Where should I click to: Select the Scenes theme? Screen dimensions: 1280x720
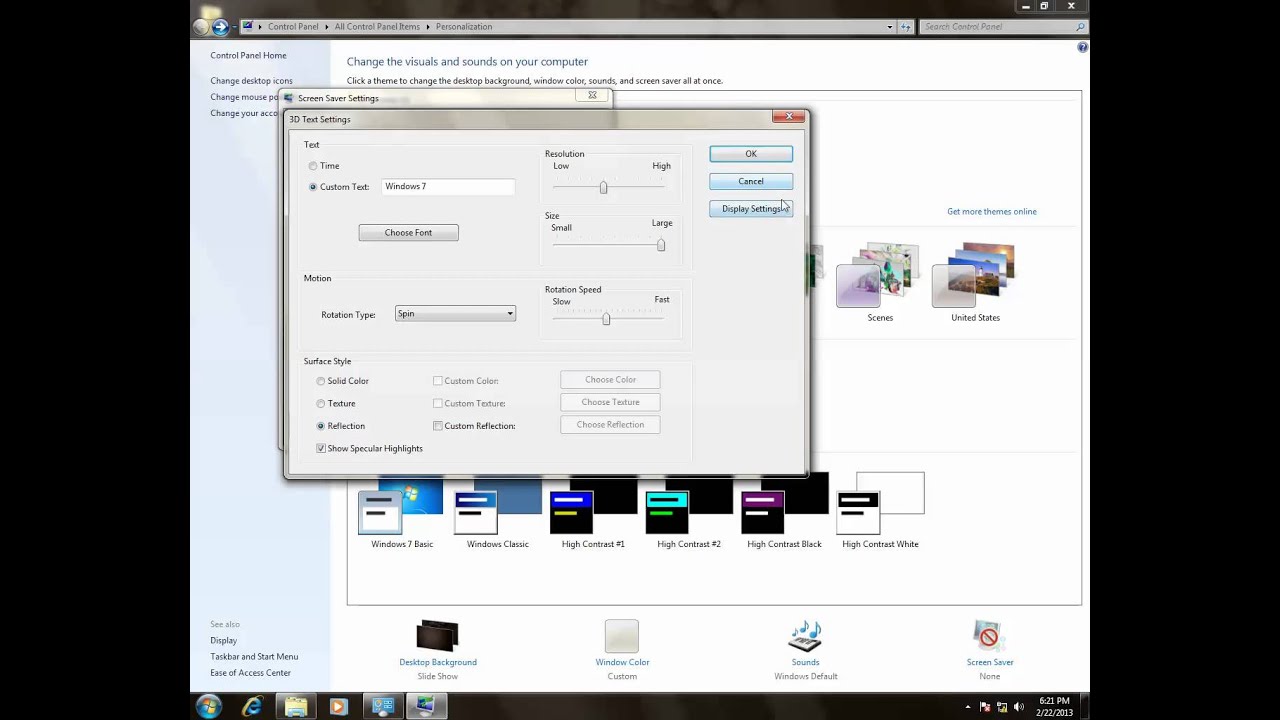pos(880,282)
